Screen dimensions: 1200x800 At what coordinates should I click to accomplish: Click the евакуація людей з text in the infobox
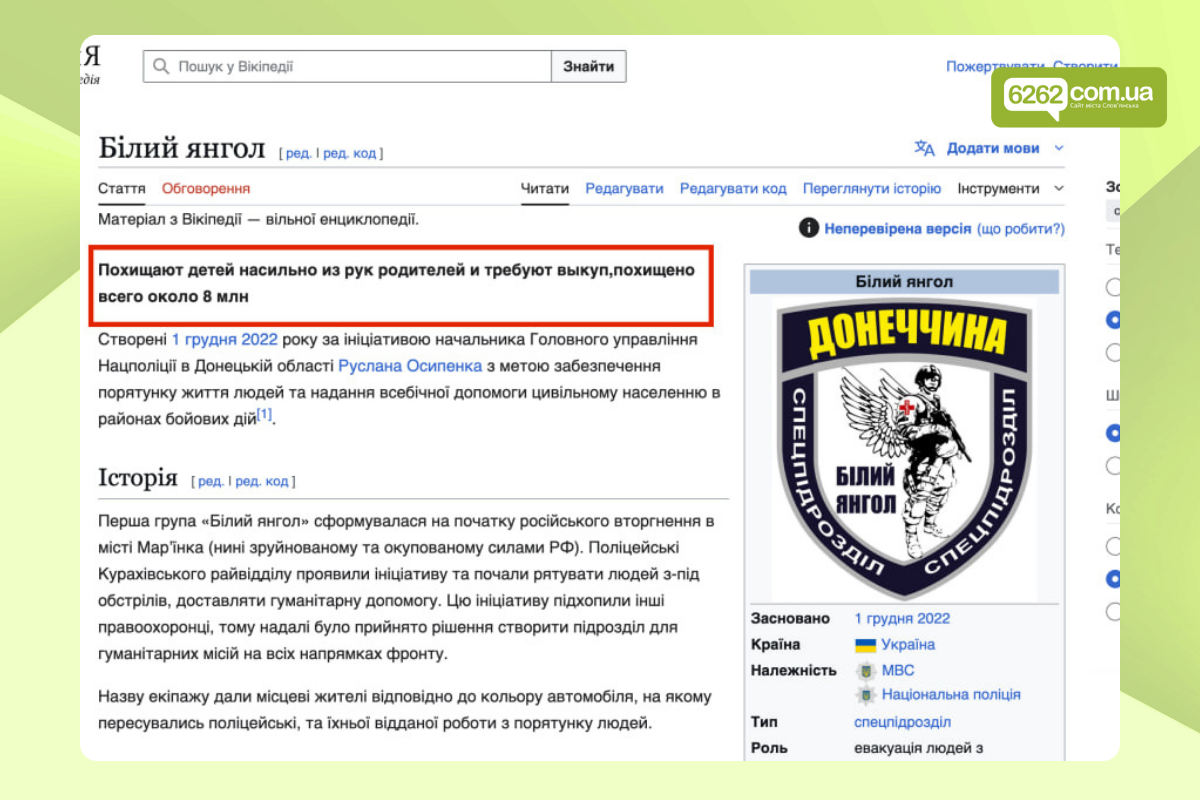pyautogui.click(x=921, y=747)
